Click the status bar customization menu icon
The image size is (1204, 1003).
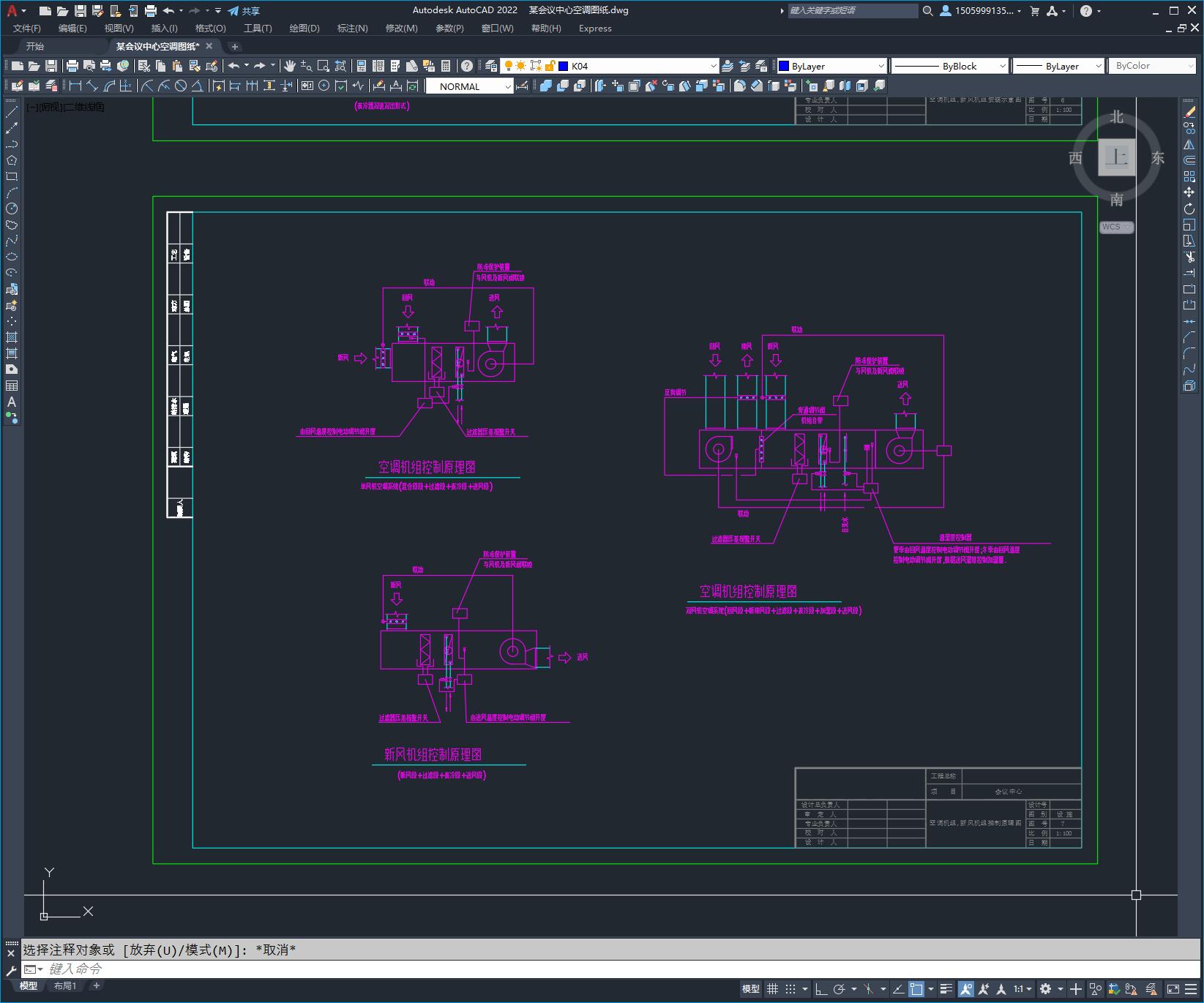point(1190,989)
